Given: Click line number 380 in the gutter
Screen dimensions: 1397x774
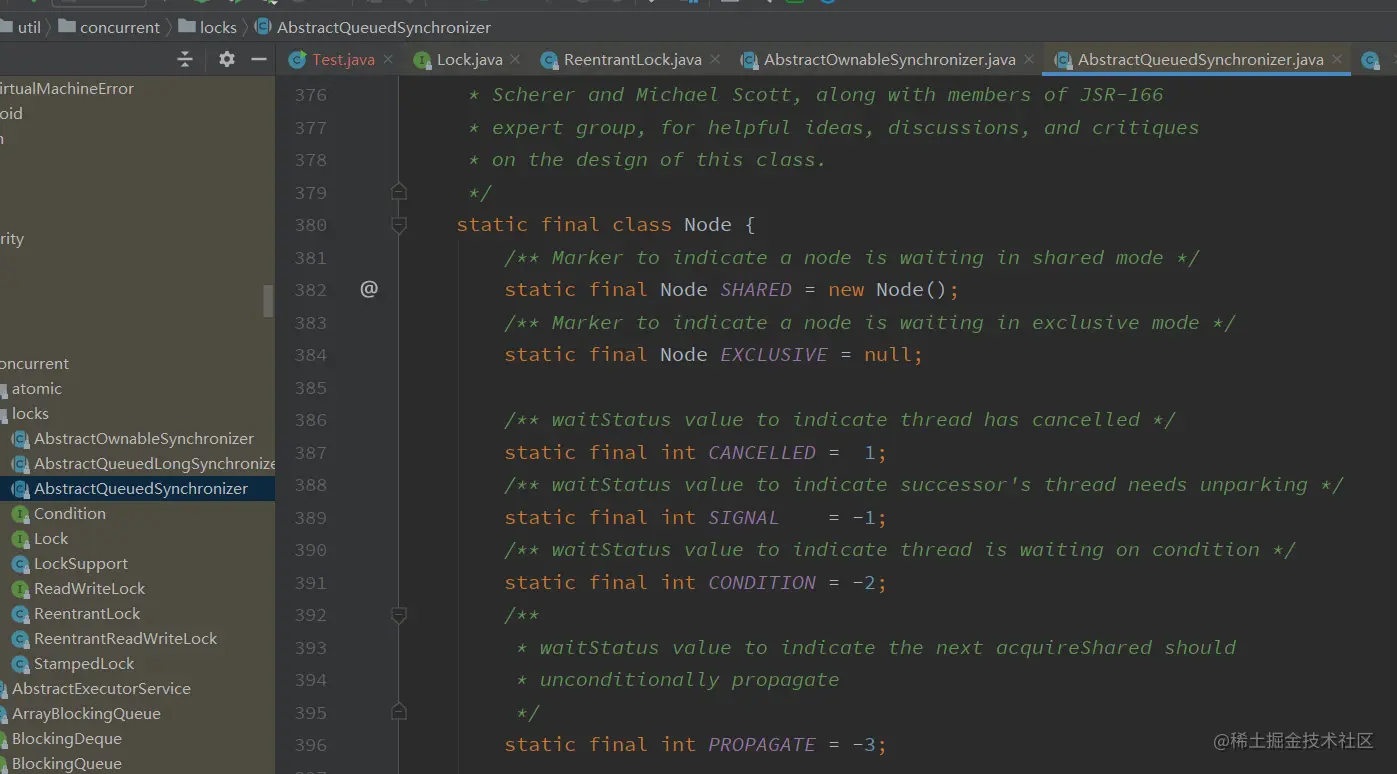Looking at the screenshot, I should (x=310, y=225).
